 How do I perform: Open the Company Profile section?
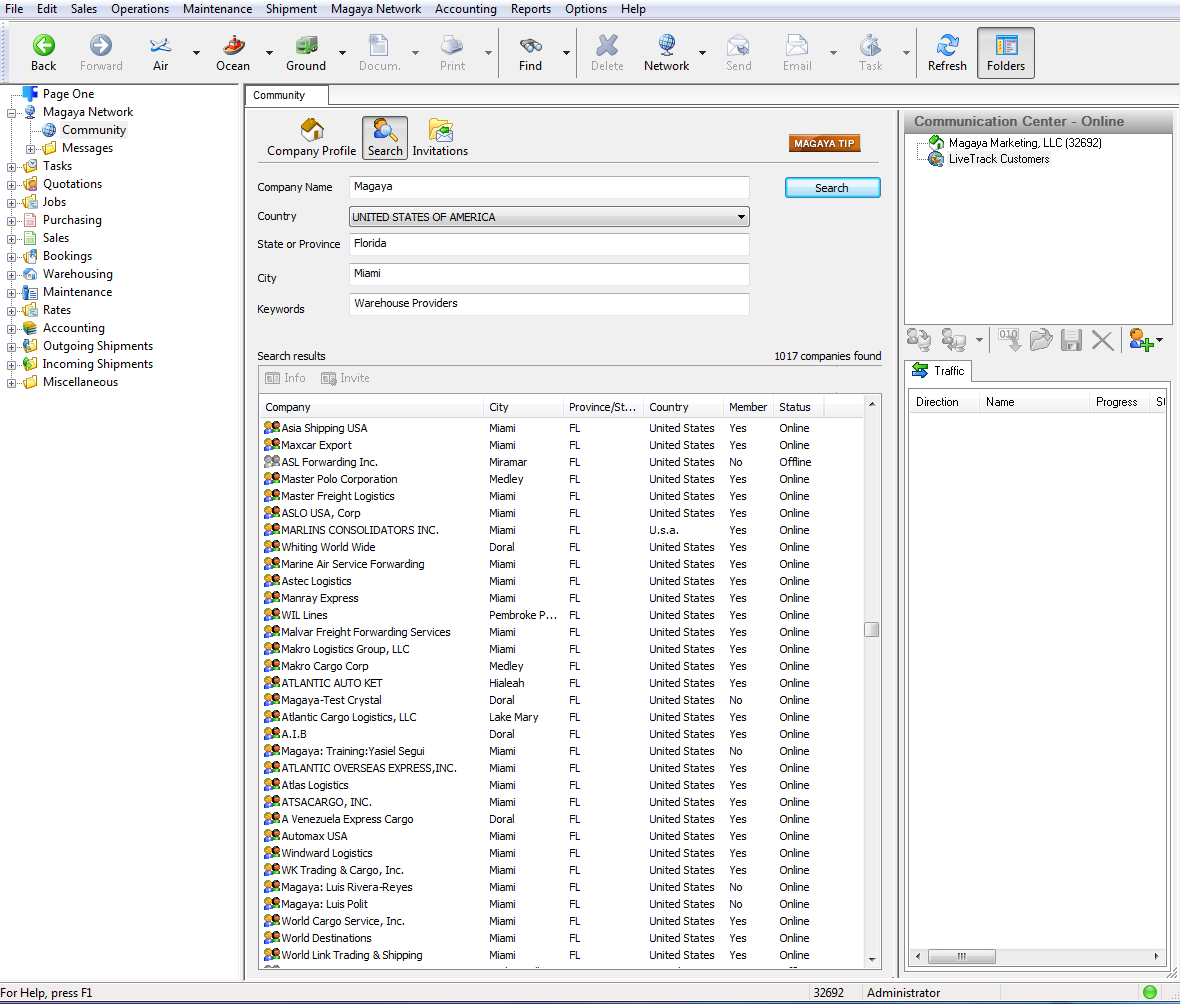pyautogui.click(x=312, y=138)
